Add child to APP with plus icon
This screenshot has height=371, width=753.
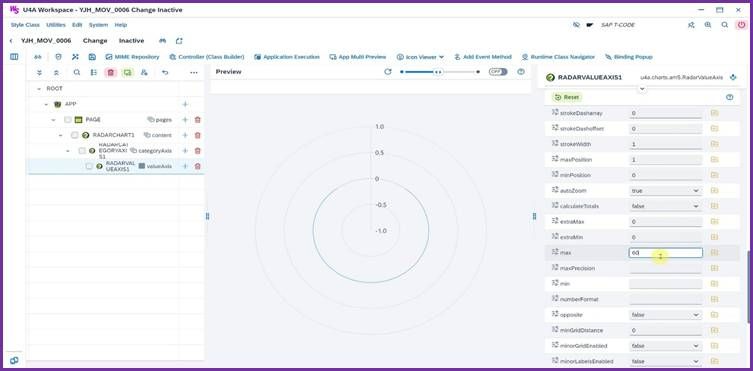[x=185, y=104]
